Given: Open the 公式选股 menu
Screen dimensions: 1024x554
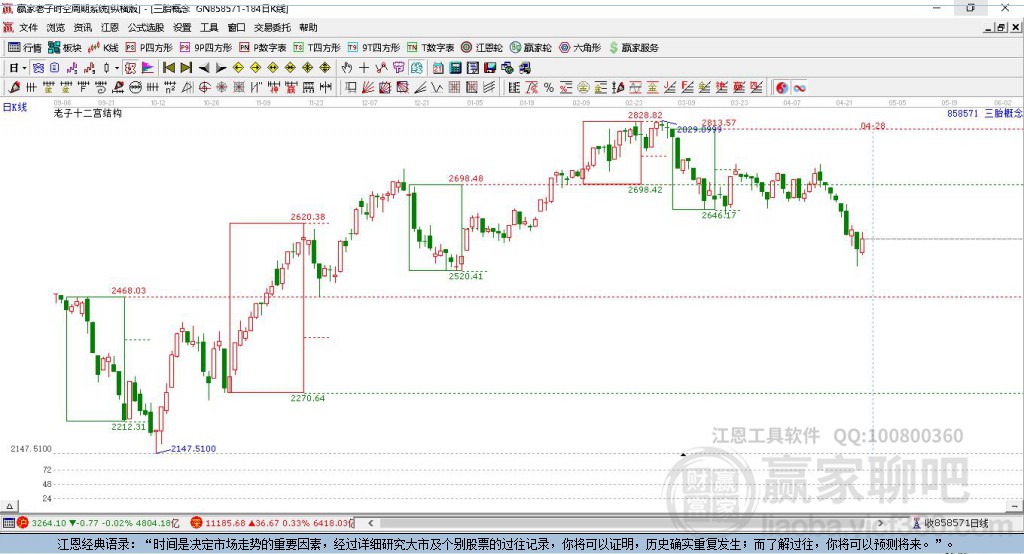Looking at the screenshot, I should point(146,27).
